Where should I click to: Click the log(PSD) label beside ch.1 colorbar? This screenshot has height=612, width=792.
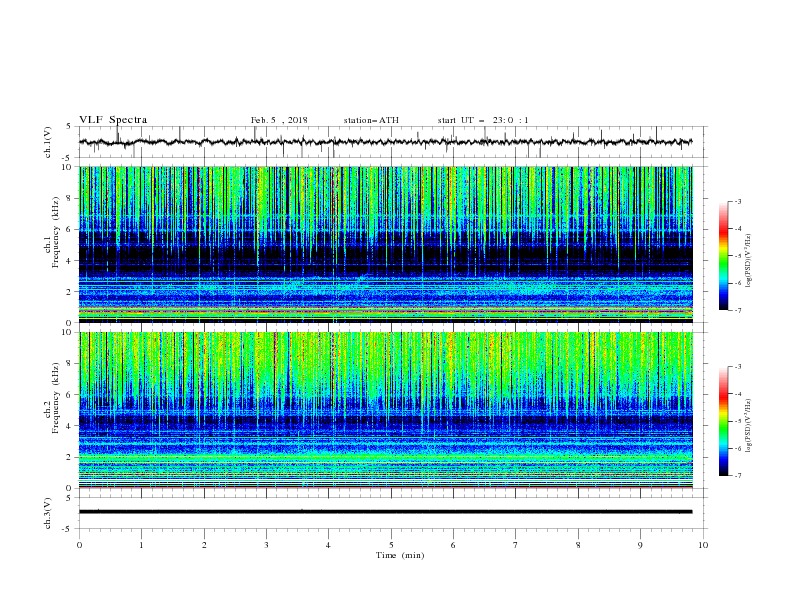pos(748,261)
